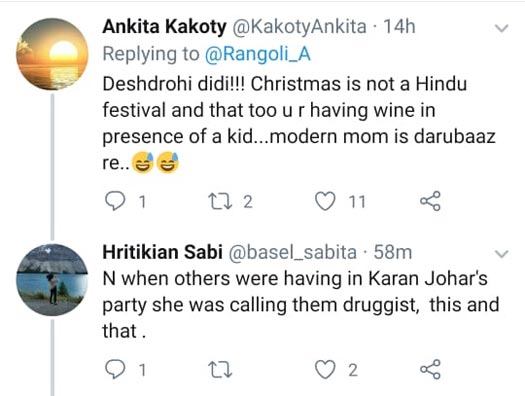
Task: Click the Ankita Kakoty display name
Action: pyautogui.click(x=164, y=26)
